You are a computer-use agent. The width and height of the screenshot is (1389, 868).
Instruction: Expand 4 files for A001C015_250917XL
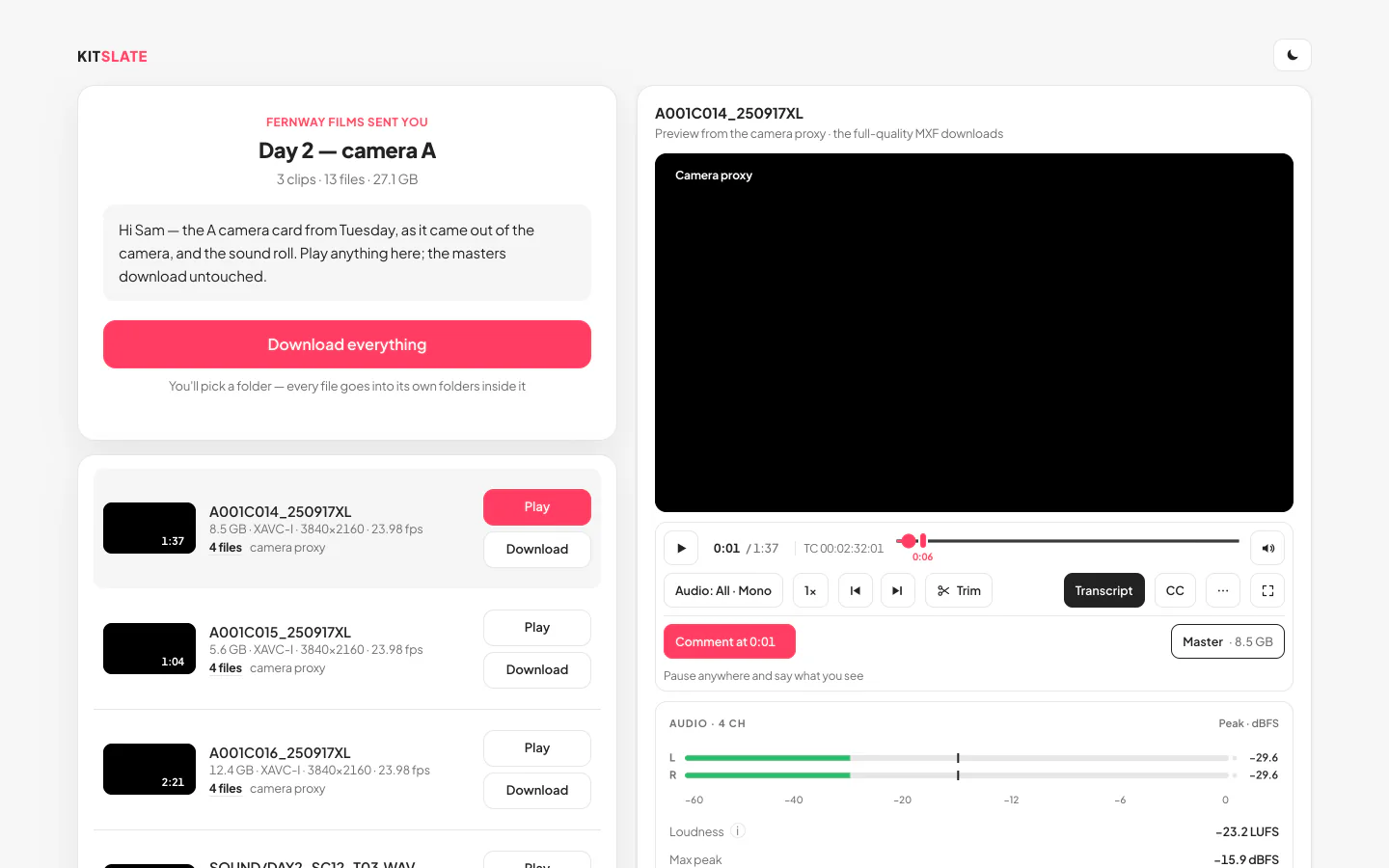click(x=226, y=668)
